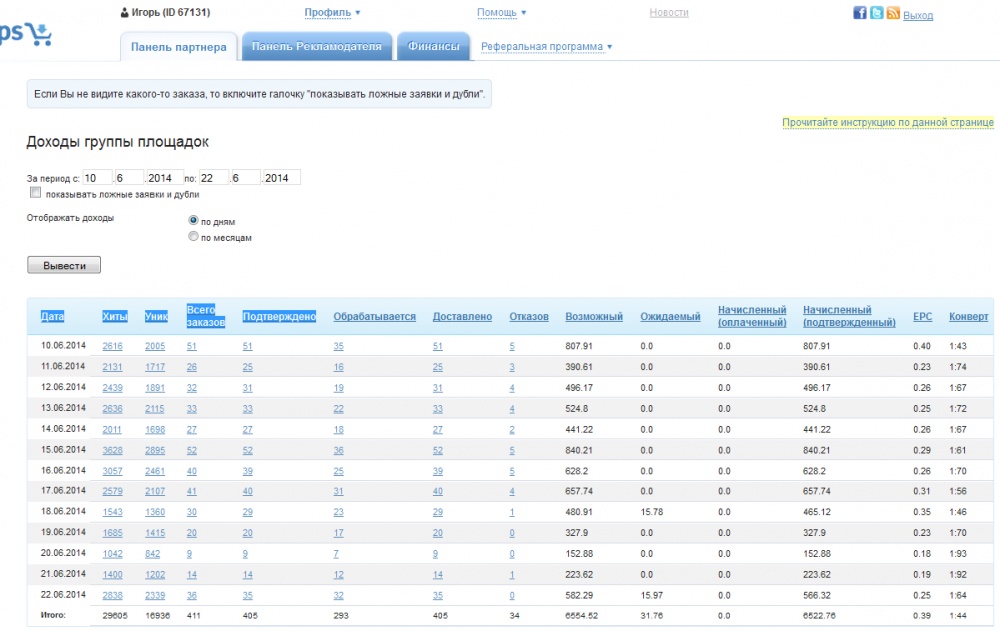Click the end month input field

246,177
